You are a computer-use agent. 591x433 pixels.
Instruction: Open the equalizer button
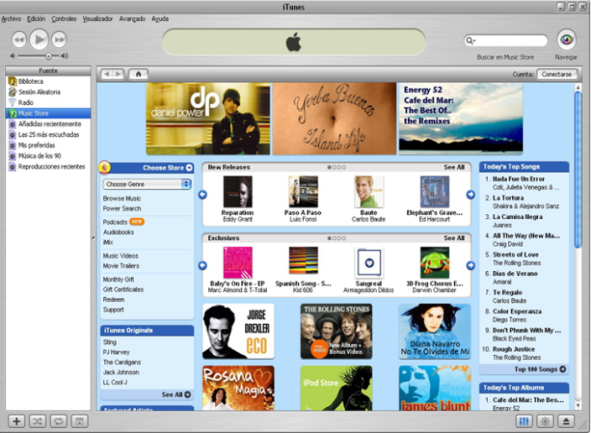524,421
